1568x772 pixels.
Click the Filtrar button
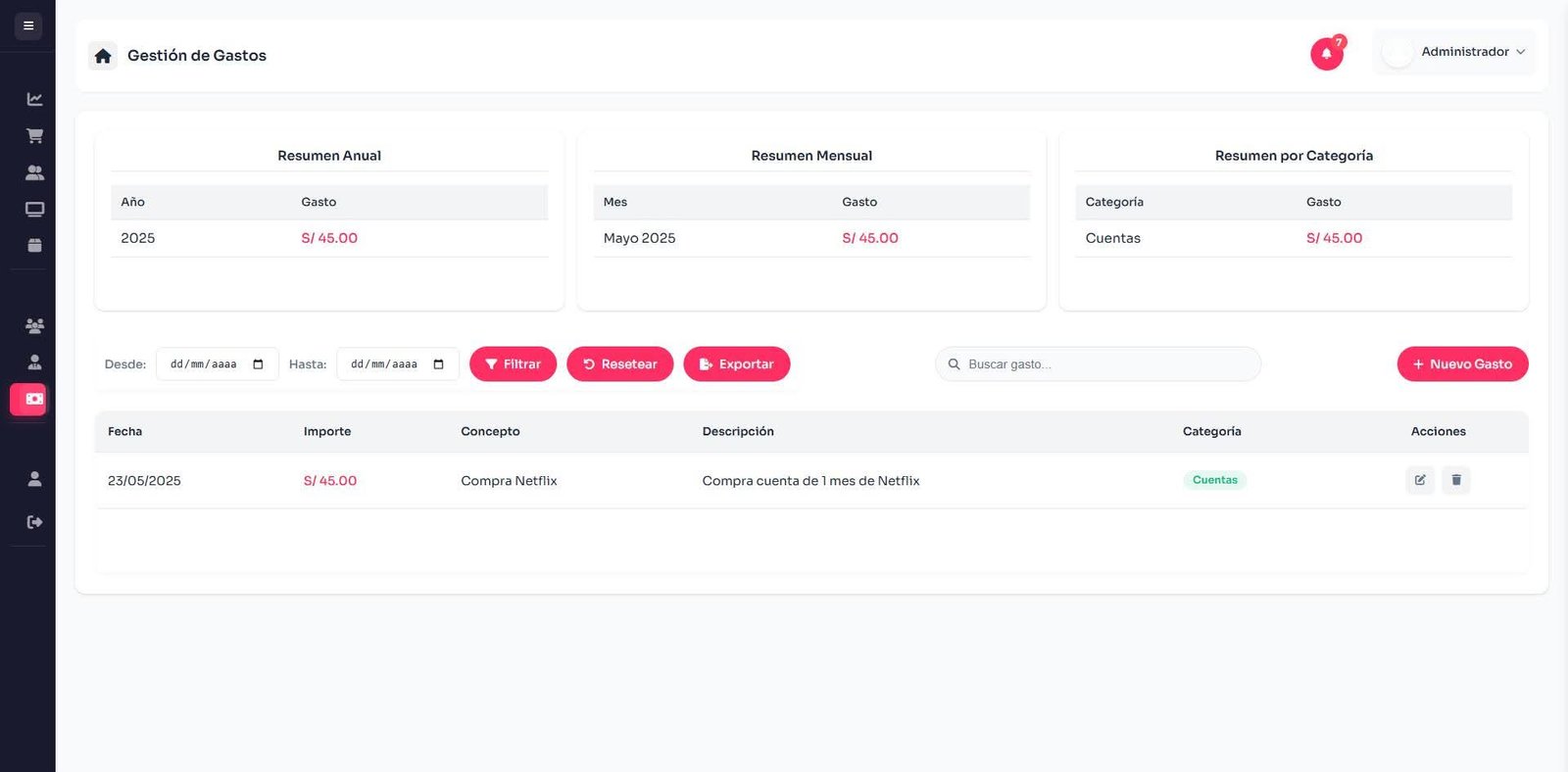[513, 364]
